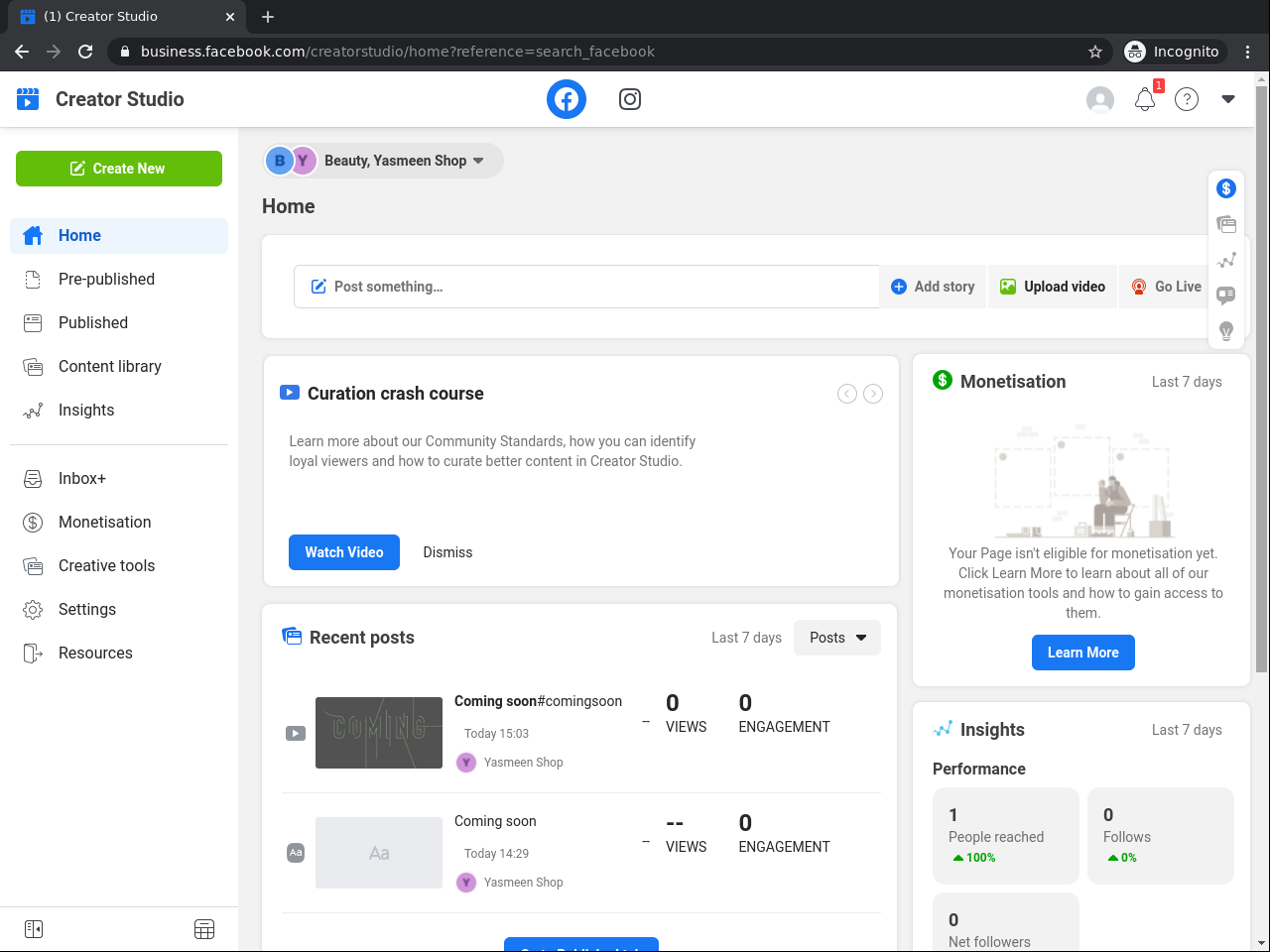The width and height of the screenshot is (1270, 952).
Task: Open notifications bell
Action: tap(1145, 99)
